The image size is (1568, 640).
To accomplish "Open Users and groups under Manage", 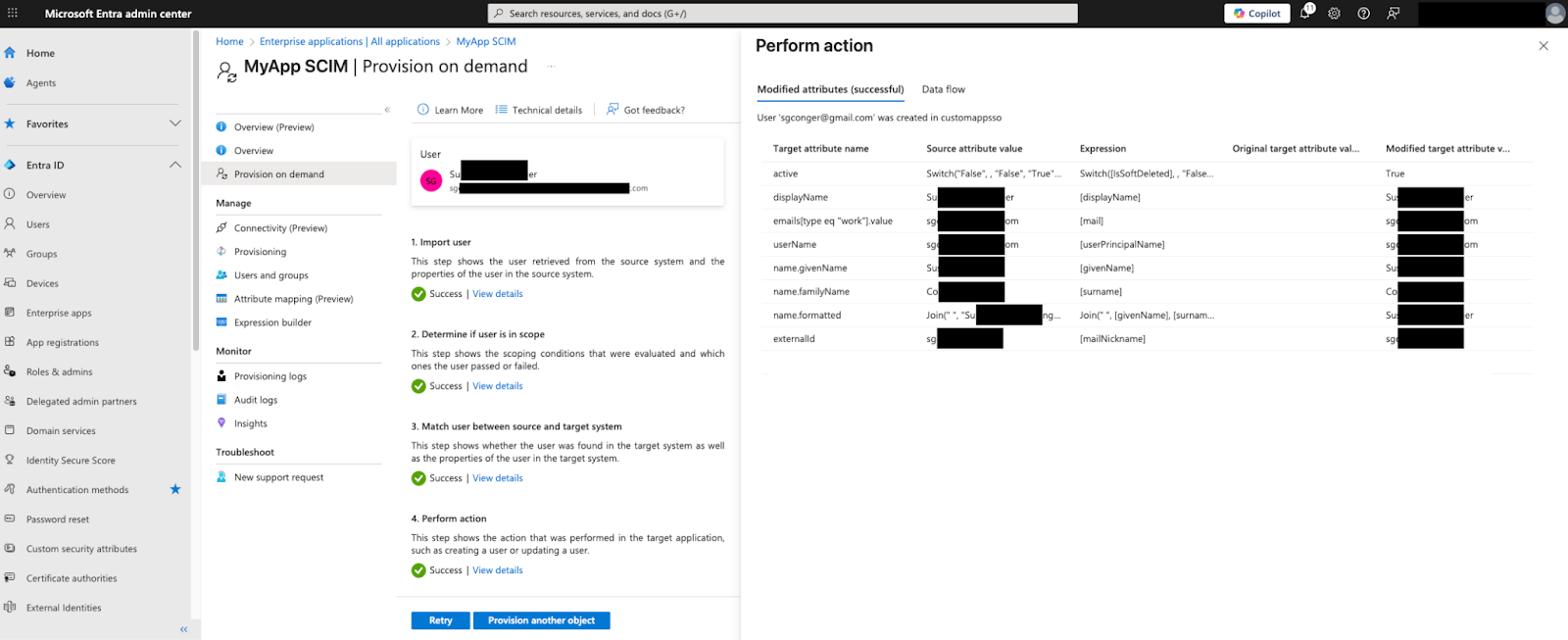I will click(271, 275).
